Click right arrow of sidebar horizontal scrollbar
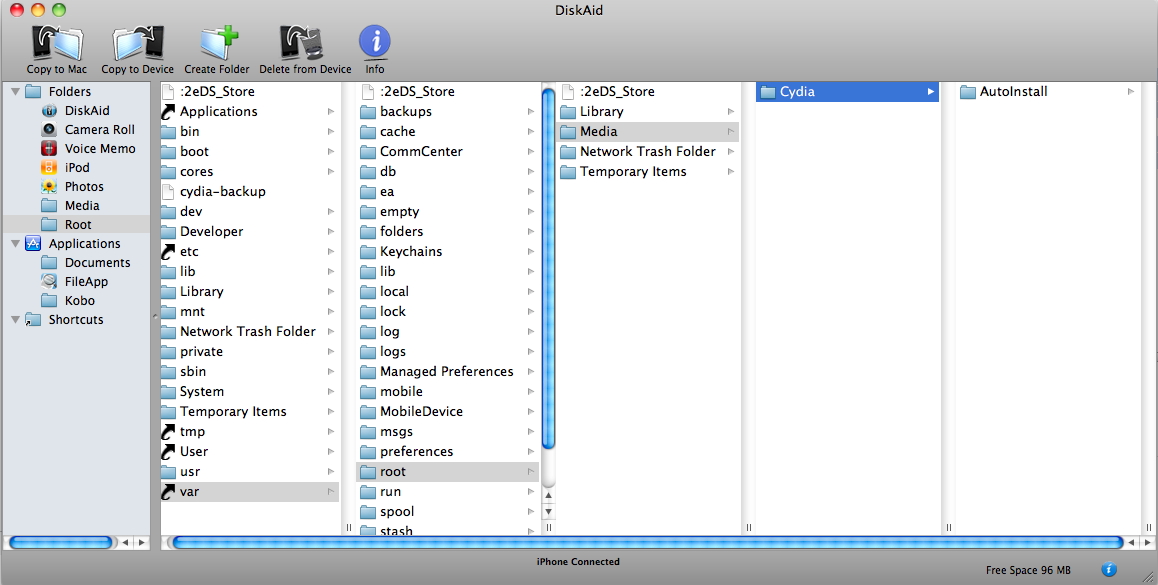 [142, 543]
